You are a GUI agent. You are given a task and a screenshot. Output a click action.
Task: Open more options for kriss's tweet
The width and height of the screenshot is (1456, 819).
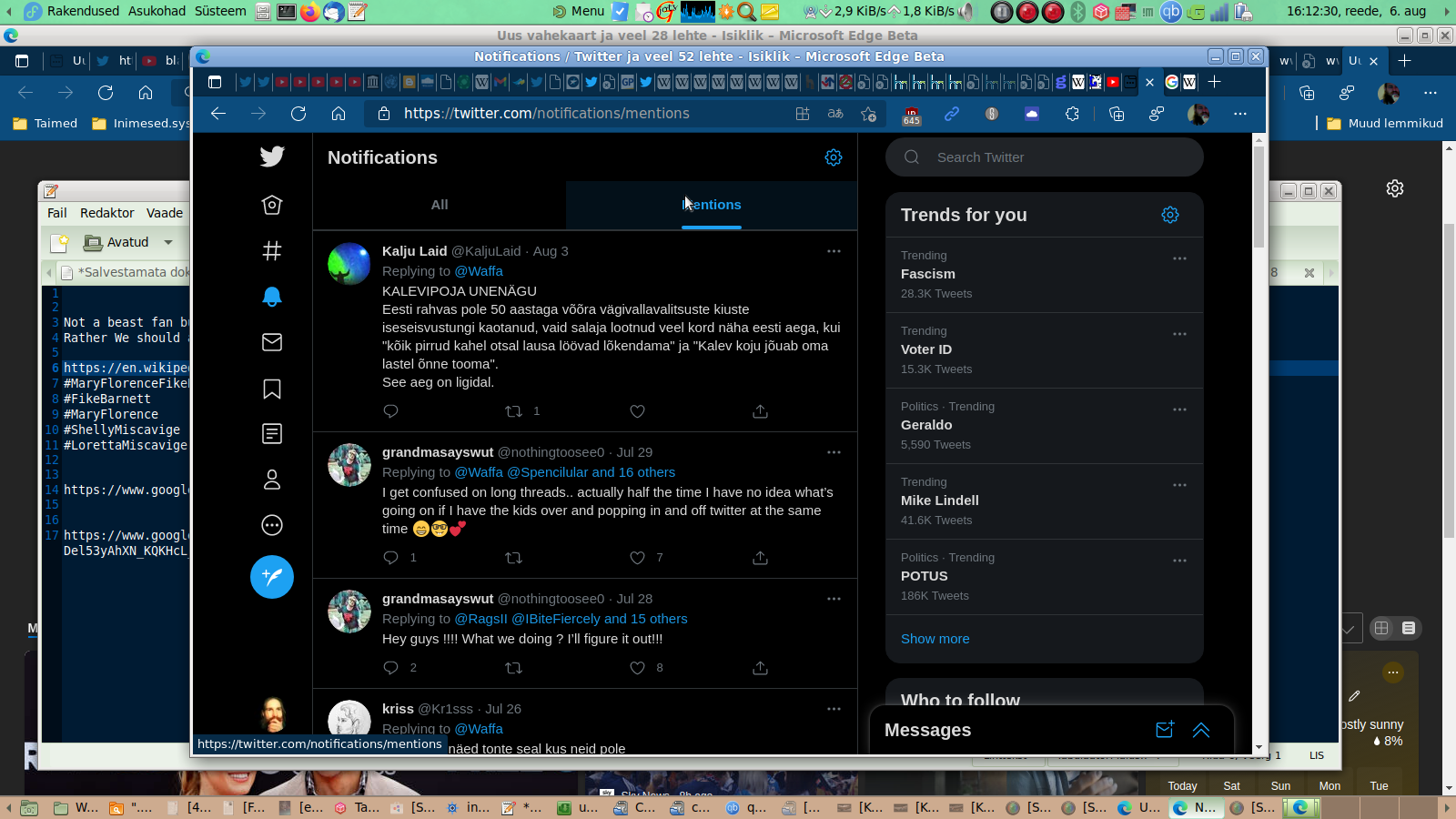click(x=834, y=709)
